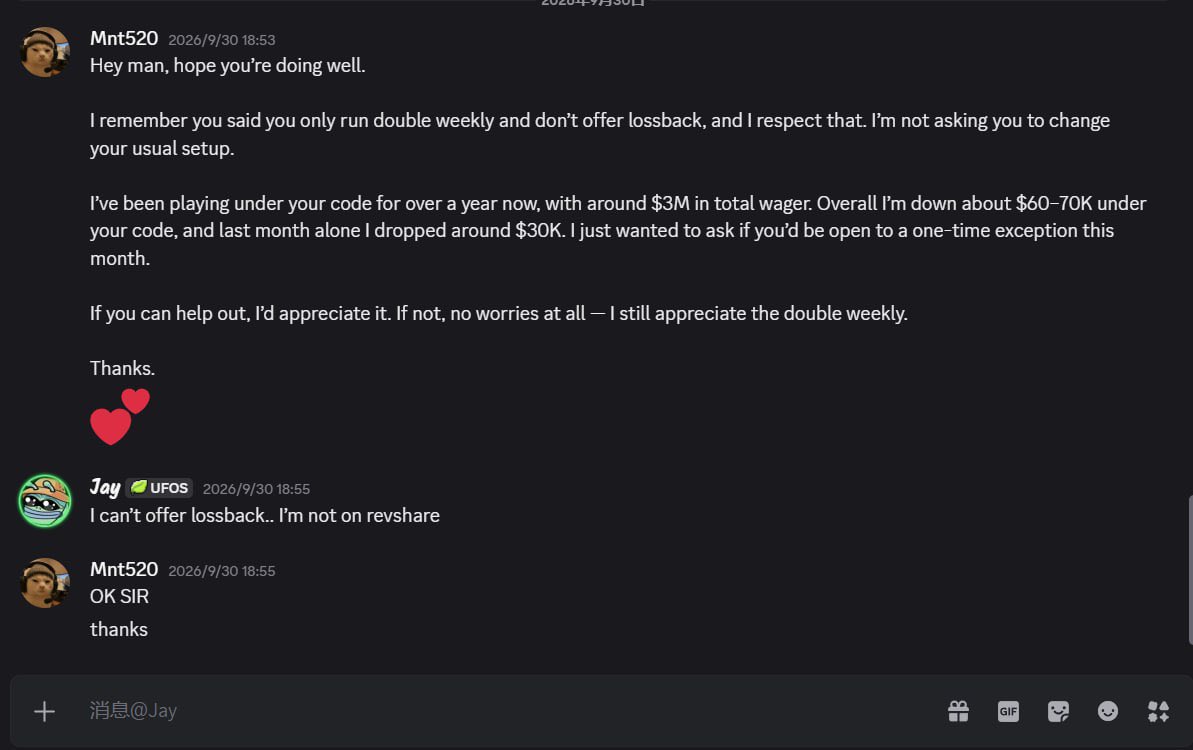
Task: Click the Jay username
Action: (105, 487)
